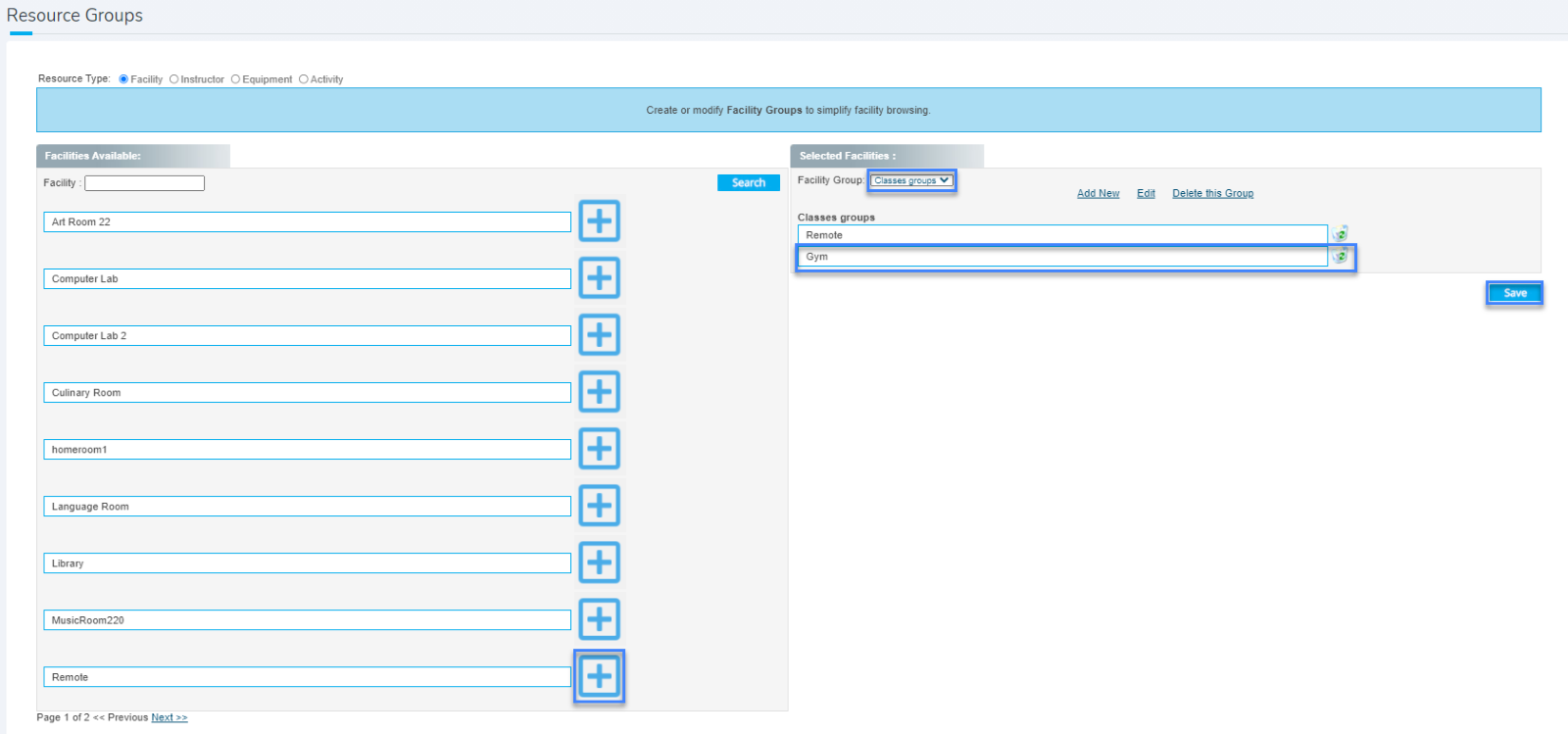The height and width of the screenshot is (734, 1568).
Task: Click the Remote row under Classes groups
Action: click(x=1062, y=235)
